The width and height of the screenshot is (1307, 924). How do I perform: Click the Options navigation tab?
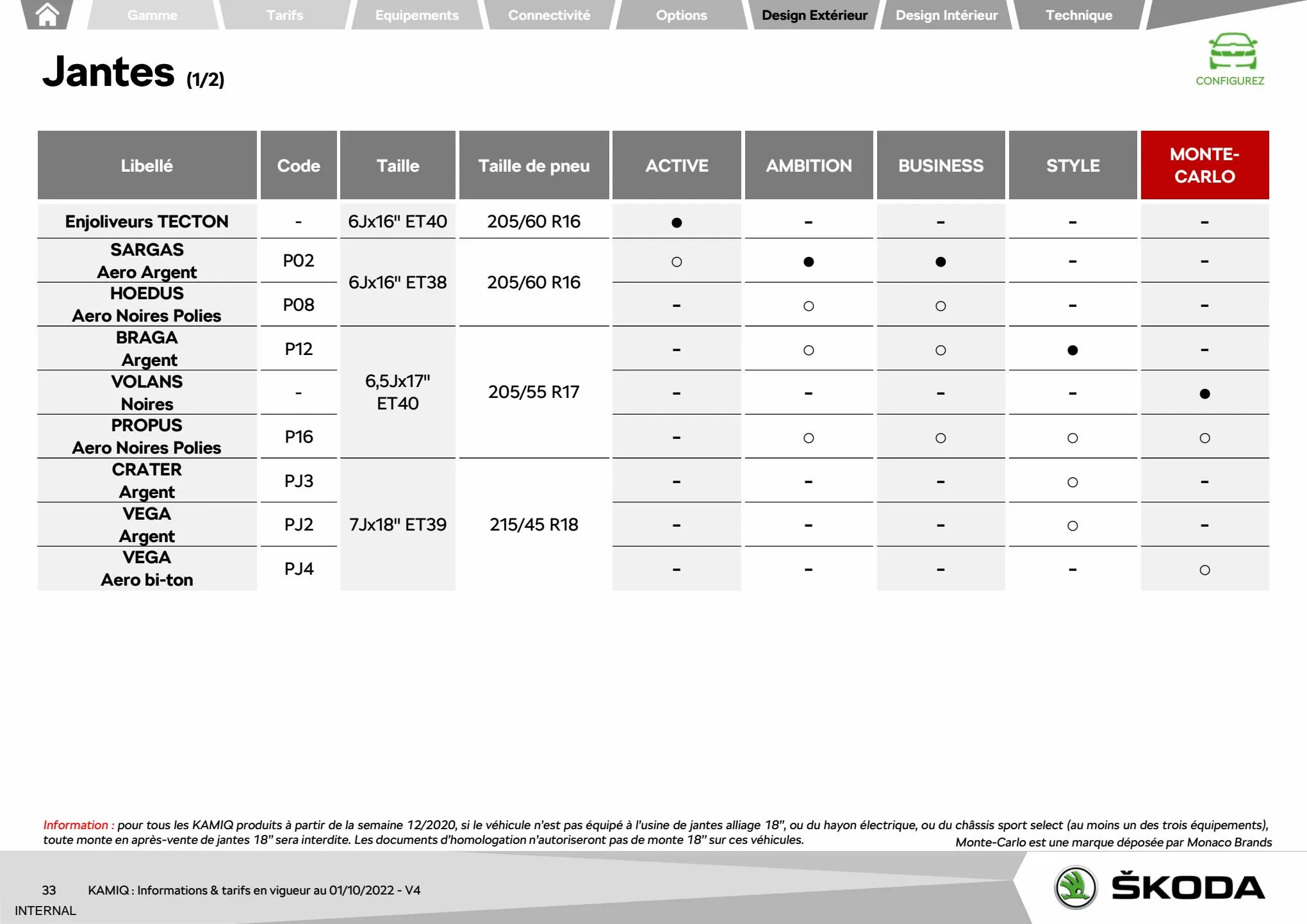pyautogui.click(x=680, y=15)
